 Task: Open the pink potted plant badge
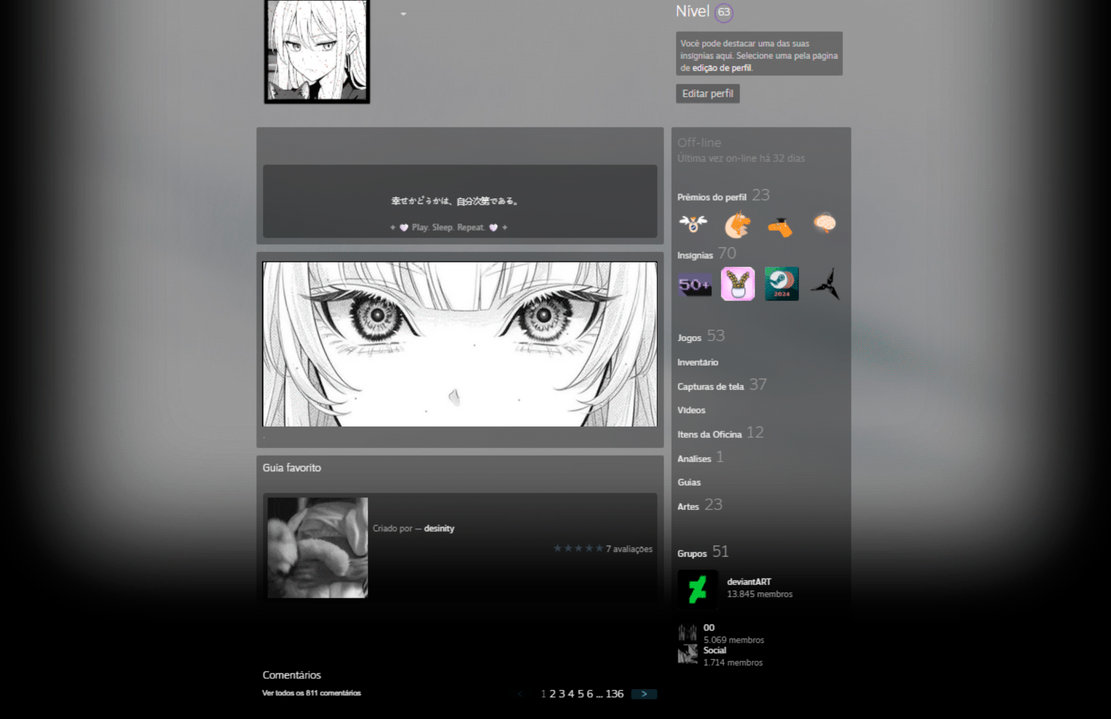pyautogui.click(x=738, y=284)
